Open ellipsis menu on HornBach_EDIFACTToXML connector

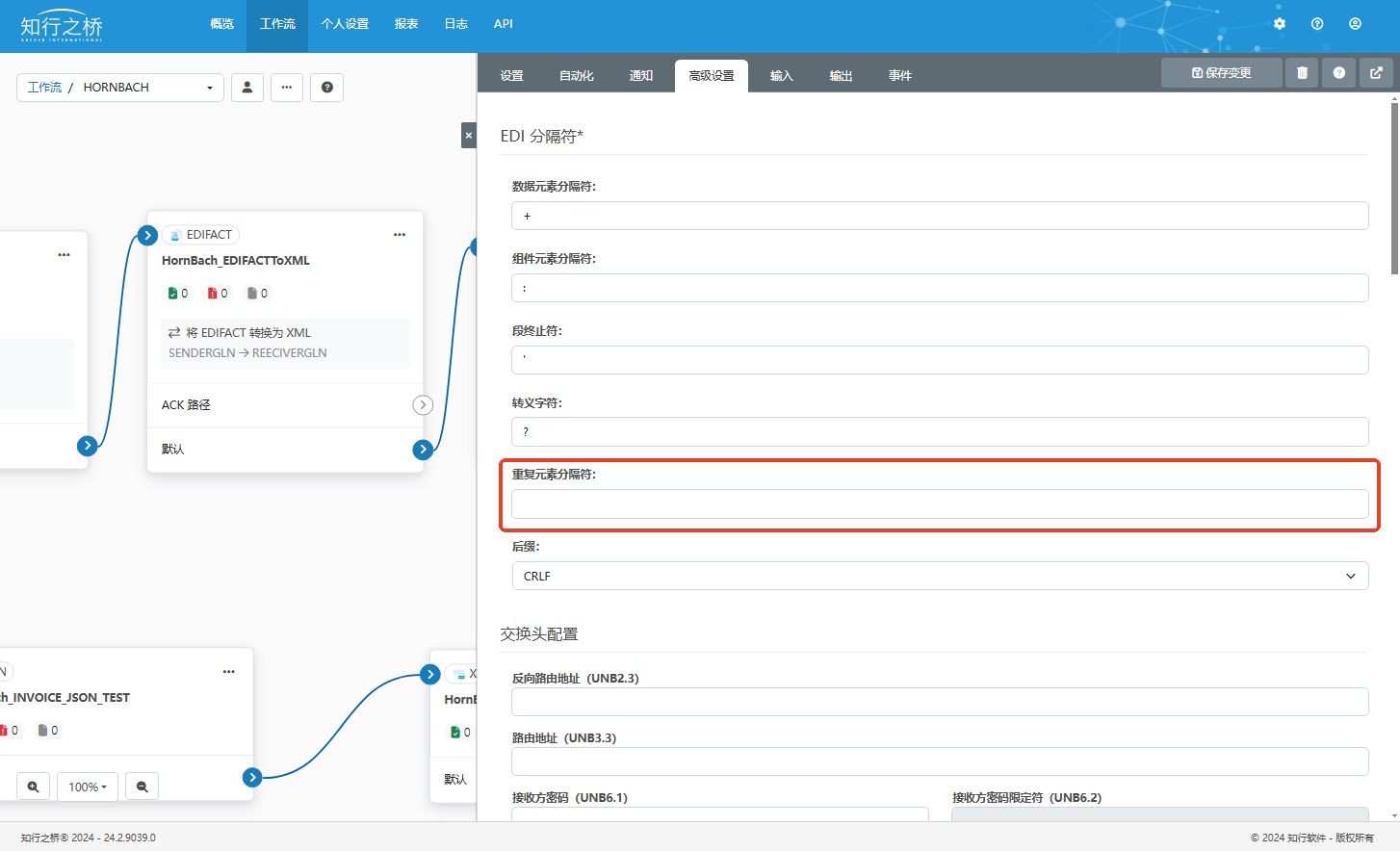coord(400,235)
